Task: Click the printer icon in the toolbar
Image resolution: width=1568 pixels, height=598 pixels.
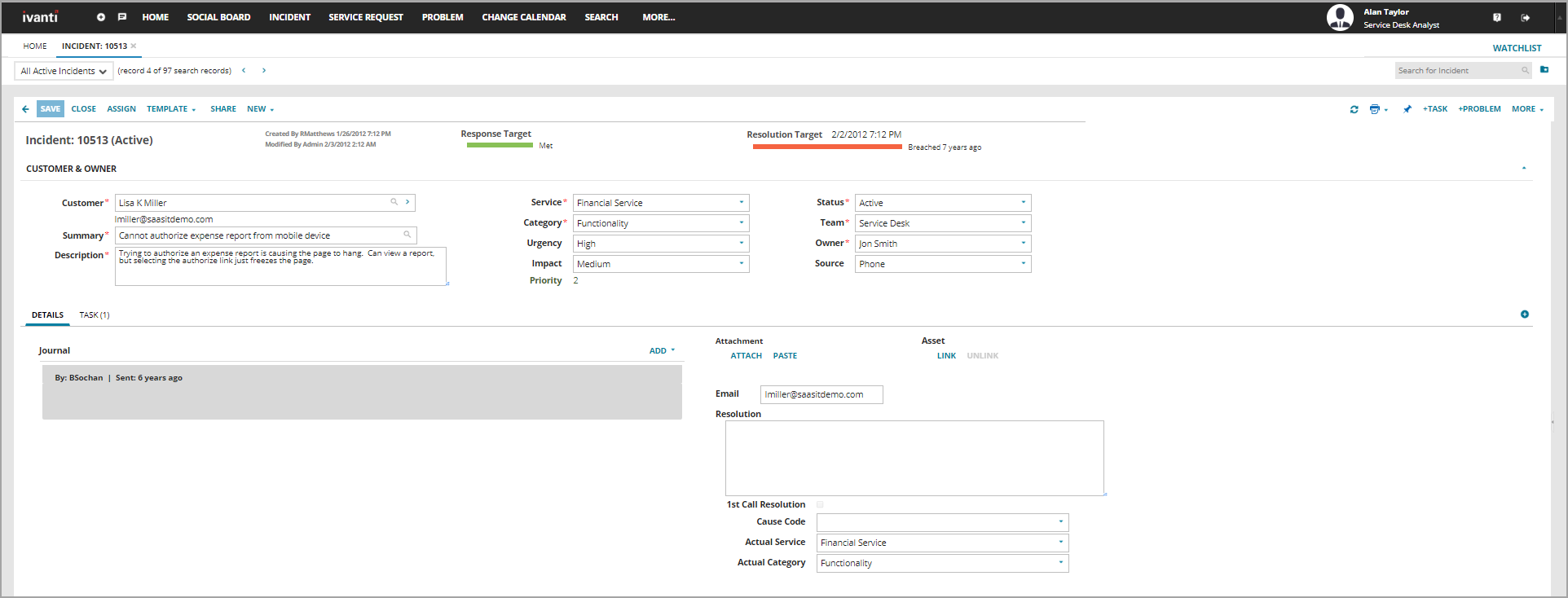Action: [1375, 109]
